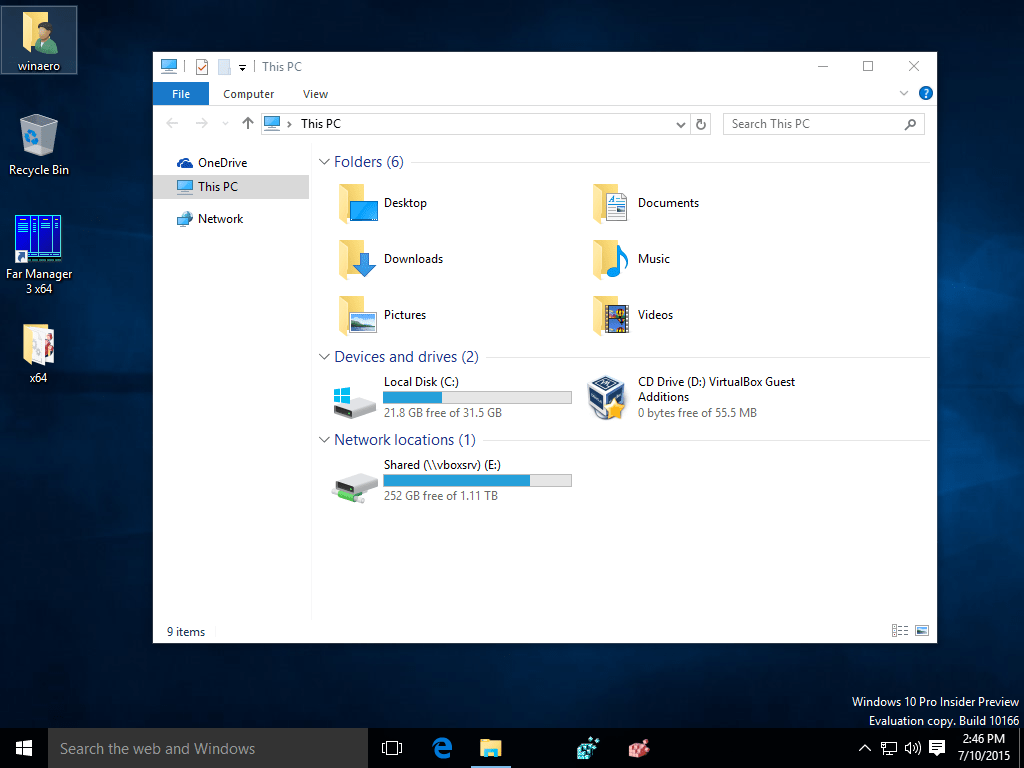The height and width of the screenshot is (768, 1024).
Task: Open the File menu
Action: (180, 93)
